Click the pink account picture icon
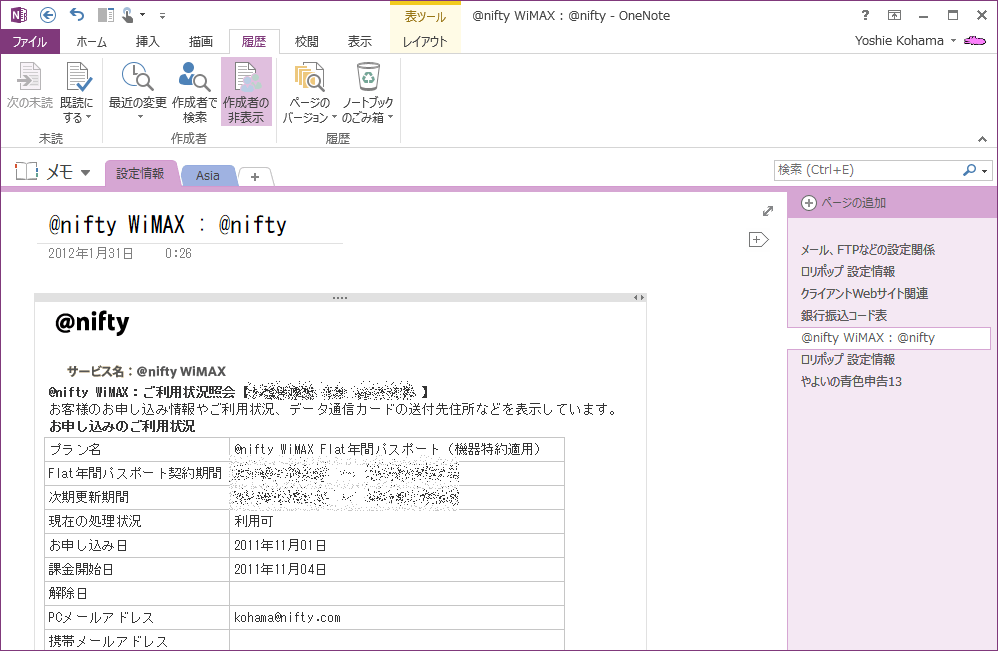Image resolution: width=998 pixels, height=651 pixels. [x=974, y=41]
